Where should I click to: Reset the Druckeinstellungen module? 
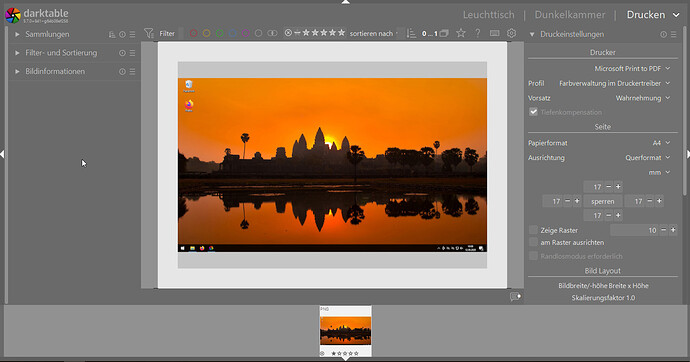[664, 34]
